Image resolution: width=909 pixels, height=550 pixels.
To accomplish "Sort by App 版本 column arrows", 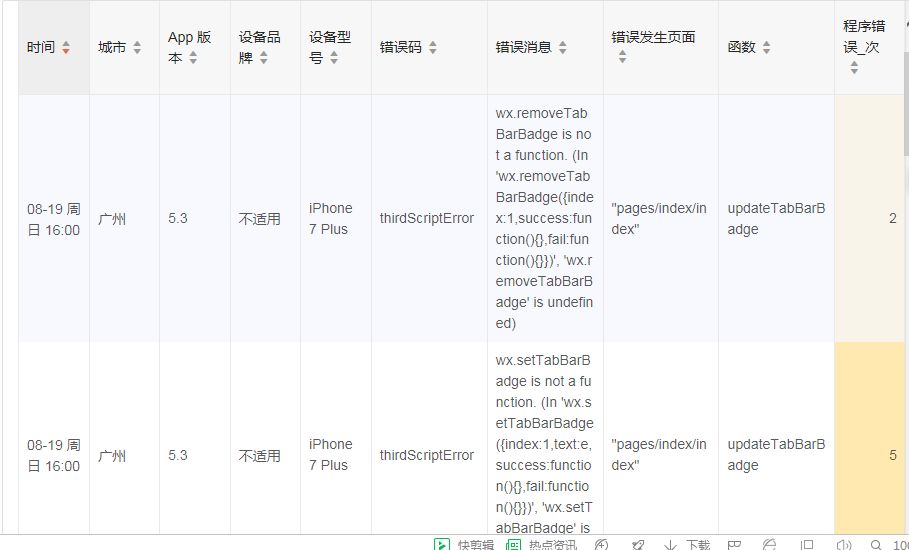I will pyautogui.click(x=193, y=57).
